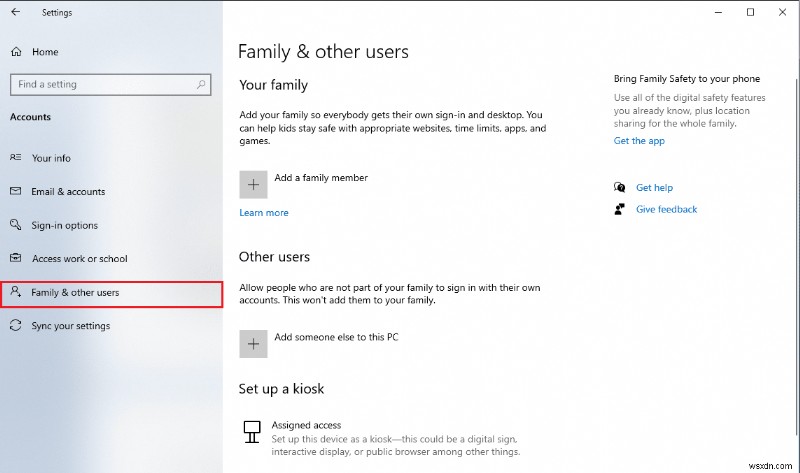The image size is (800, 473).
Task: Maximize the Settings window
Action: click(750, 12)
